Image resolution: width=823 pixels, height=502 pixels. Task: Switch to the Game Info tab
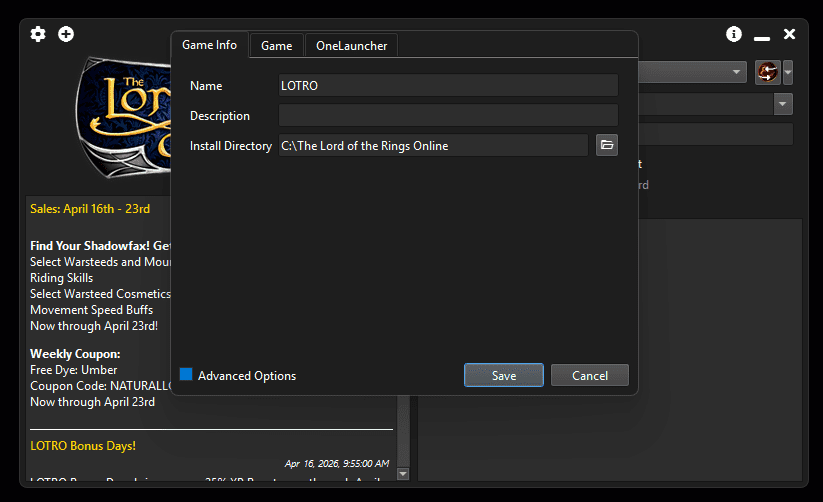(x=209, y=45)
